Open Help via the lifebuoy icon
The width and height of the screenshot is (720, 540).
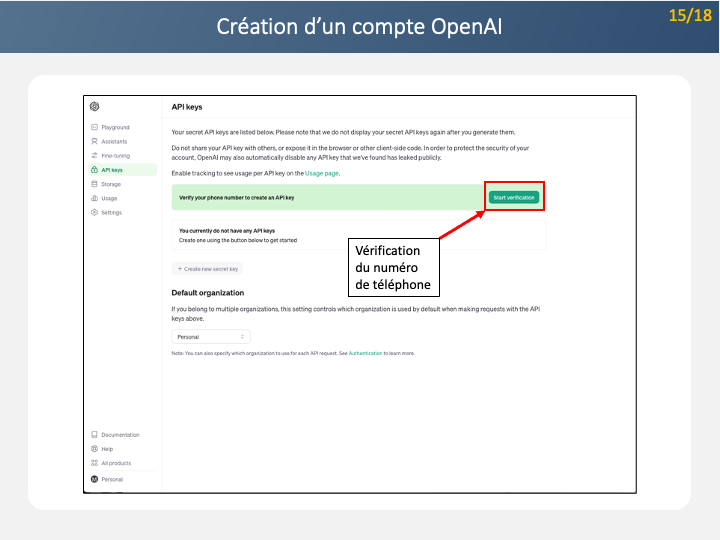[94, 449]
